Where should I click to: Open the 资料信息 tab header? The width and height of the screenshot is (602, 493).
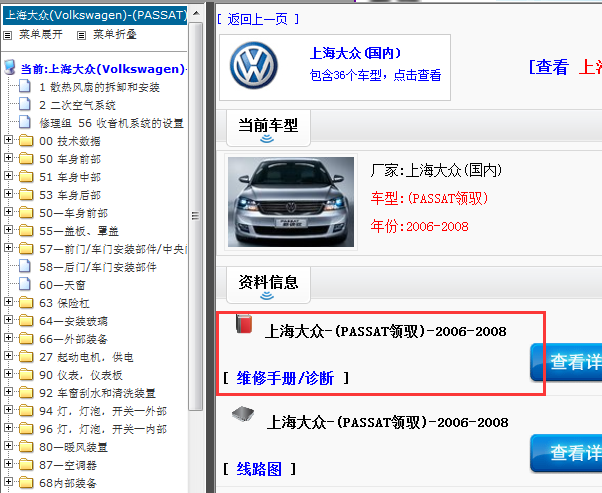(268, 285)
